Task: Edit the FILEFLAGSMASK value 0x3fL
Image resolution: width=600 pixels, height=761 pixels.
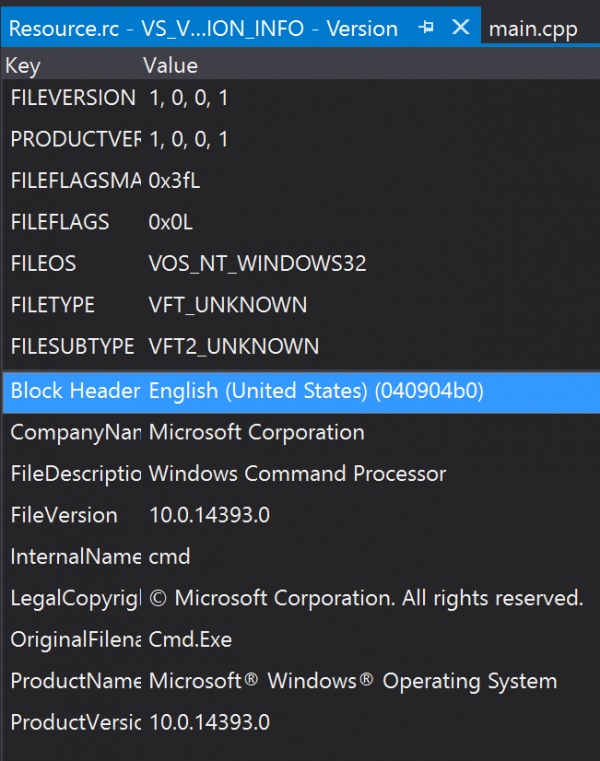Action: 174,181
